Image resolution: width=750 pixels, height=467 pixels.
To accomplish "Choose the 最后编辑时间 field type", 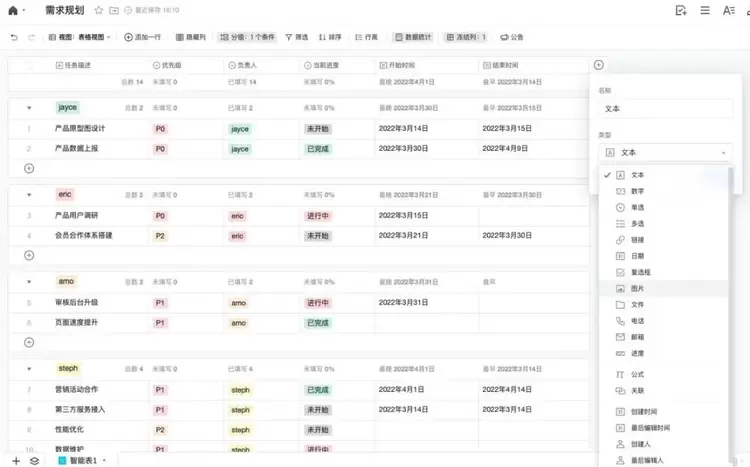I will pyautogui.click(x=664, y=428).
